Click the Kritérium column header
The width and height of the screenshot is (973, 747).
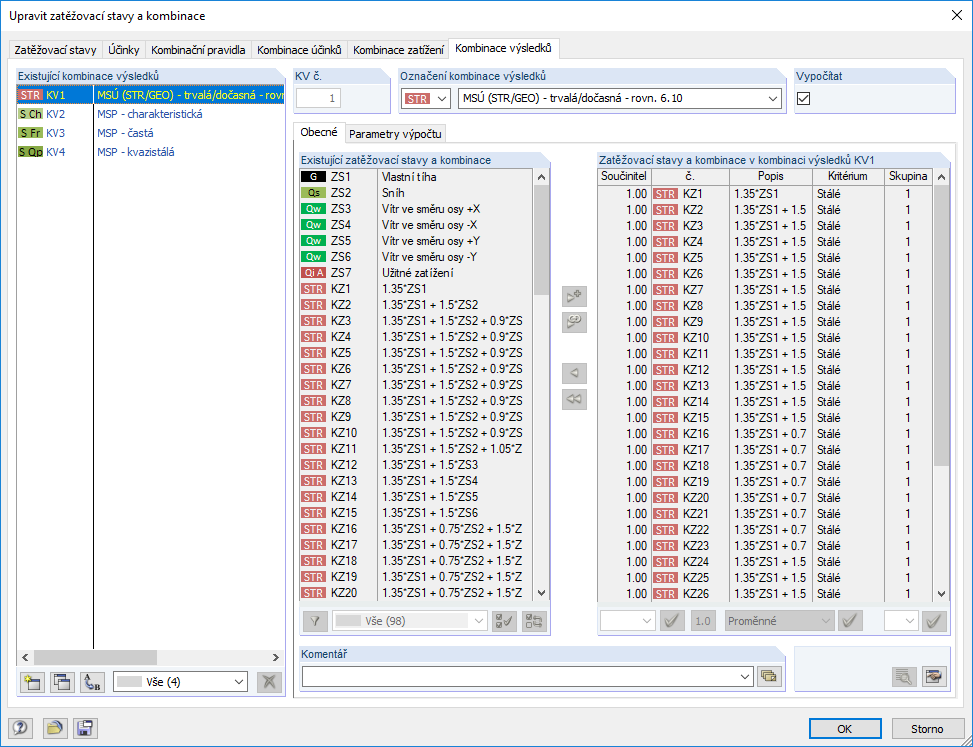[848, 176]
